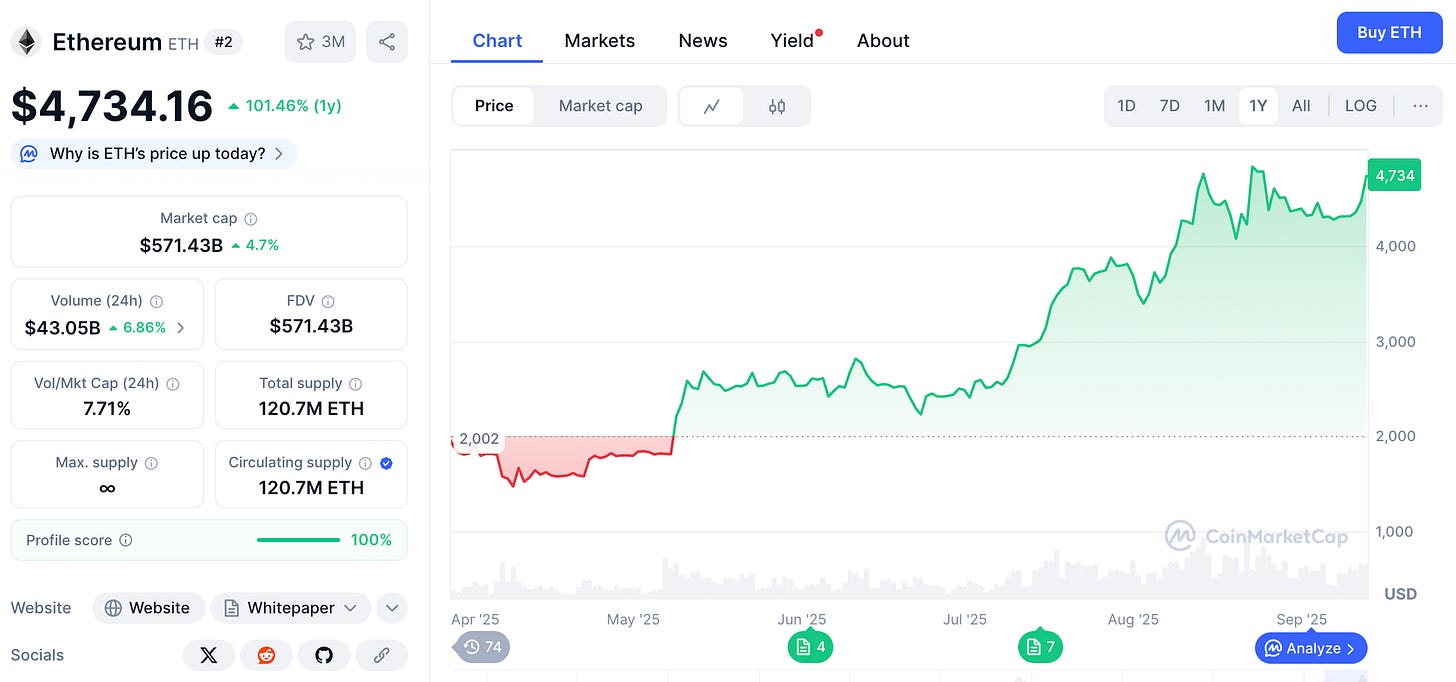Click the 2,002 starting price label
This screenshot has width=1456, height=682.
(x=478, y=439)
